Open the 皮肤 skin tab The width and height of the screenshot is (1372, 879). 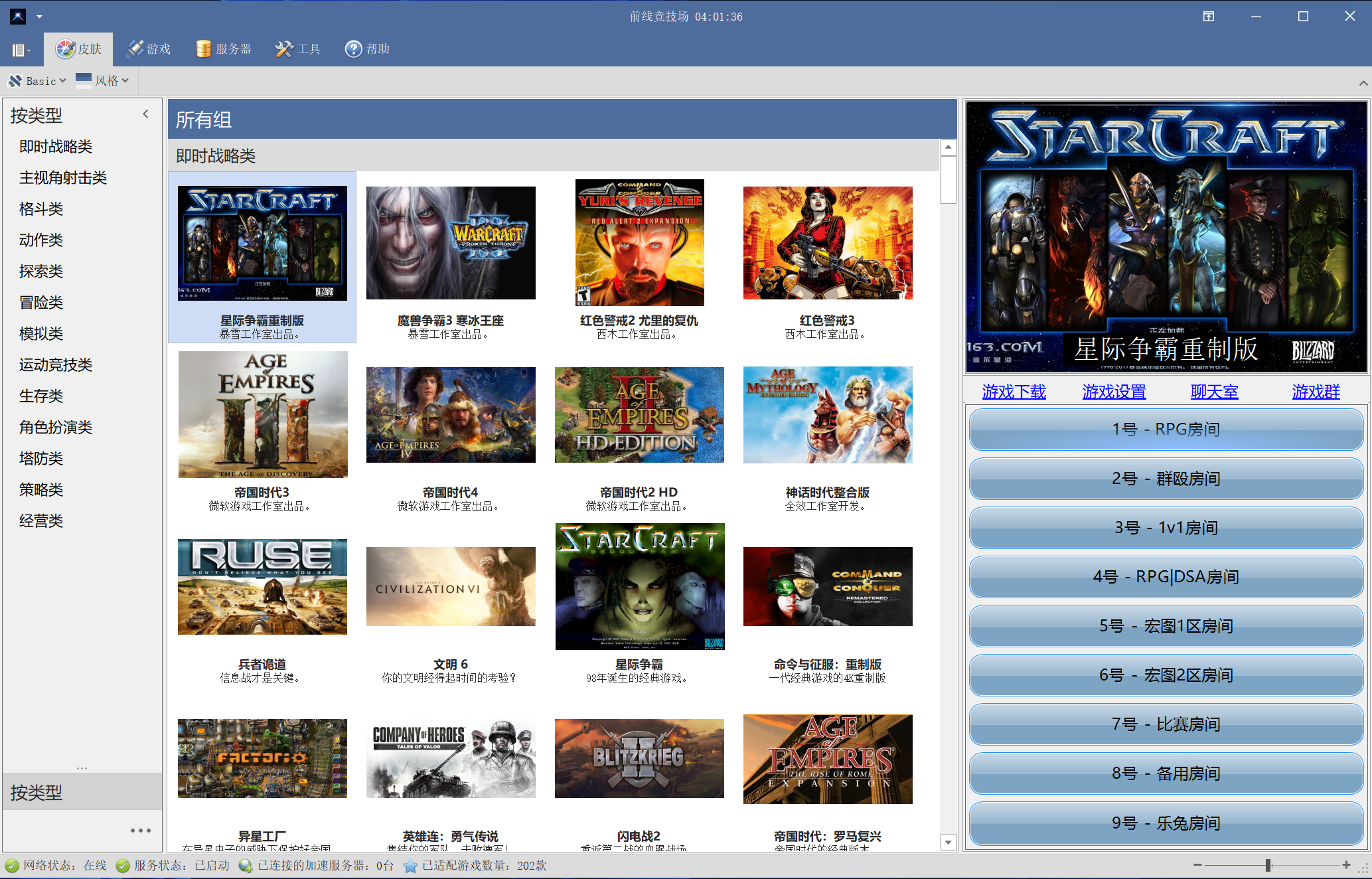click(78, 49)
